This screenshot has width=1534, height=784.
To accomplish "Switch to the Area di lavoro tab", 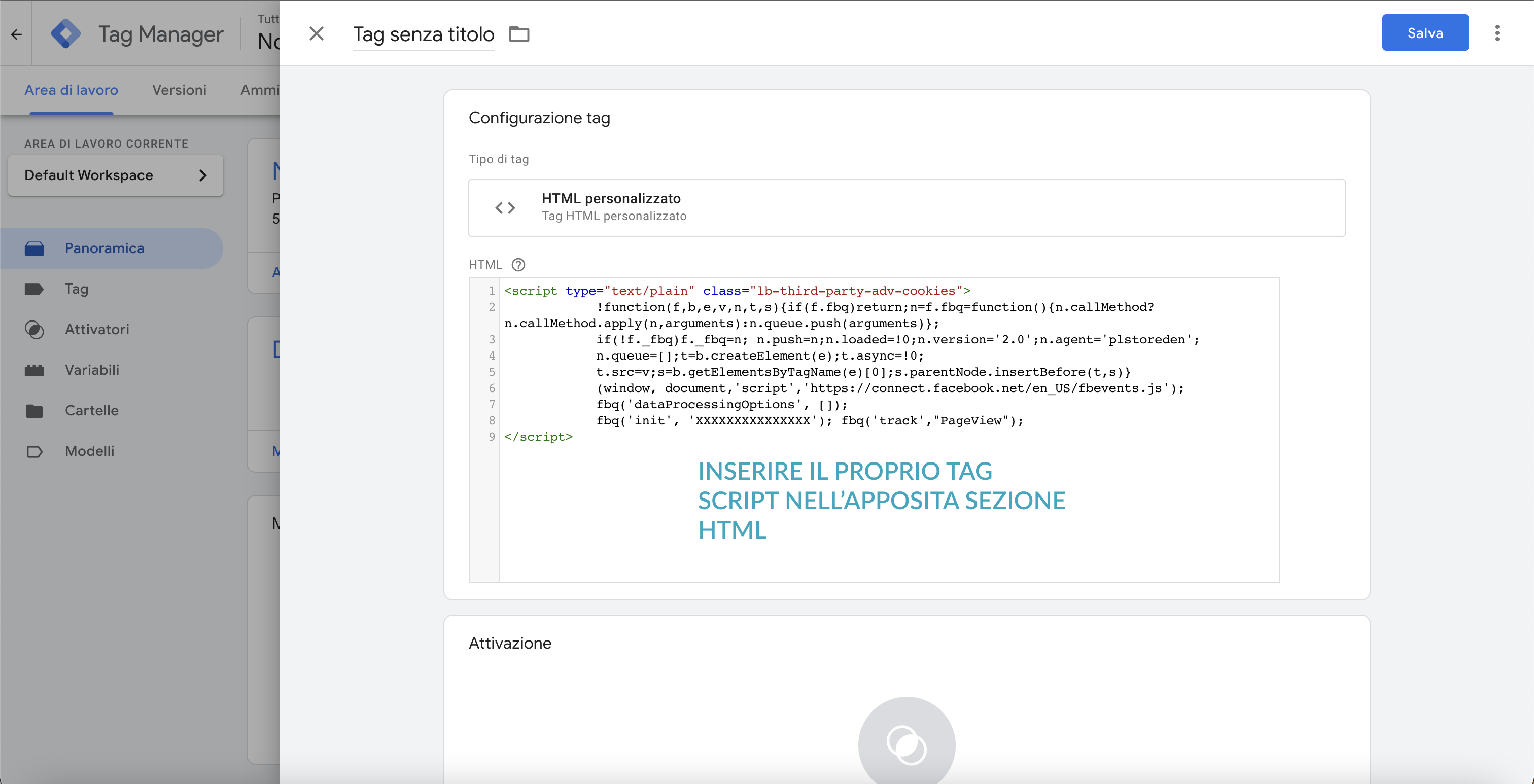I will click(x=71, y=90).
